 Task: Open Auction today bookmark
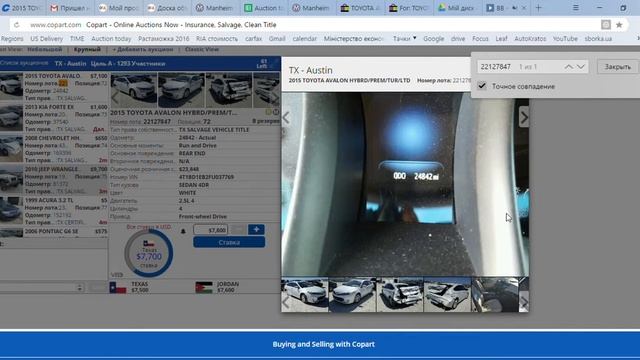(x=111, y=39)
